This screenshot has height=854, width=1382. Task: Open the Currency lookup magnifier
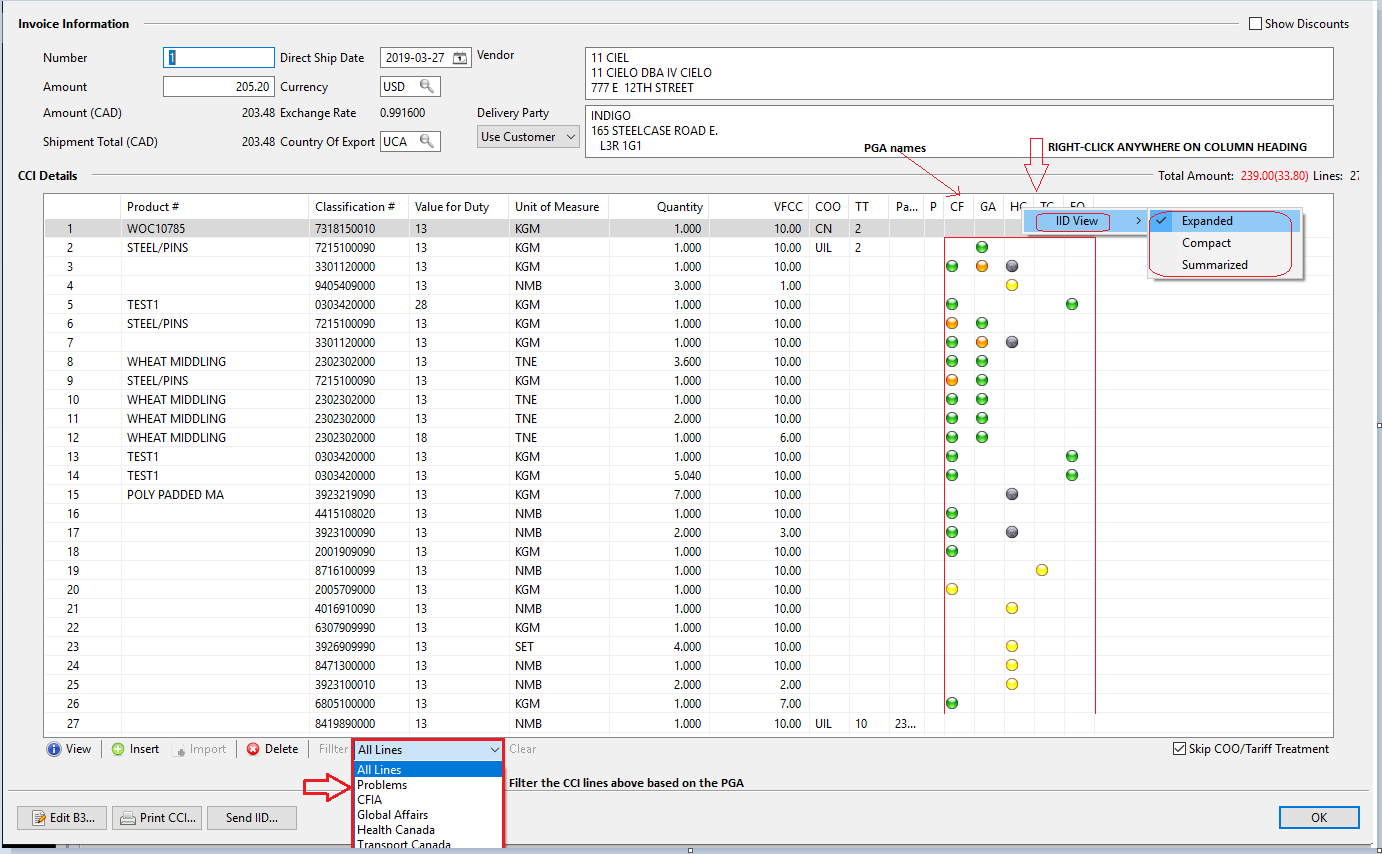427,87
